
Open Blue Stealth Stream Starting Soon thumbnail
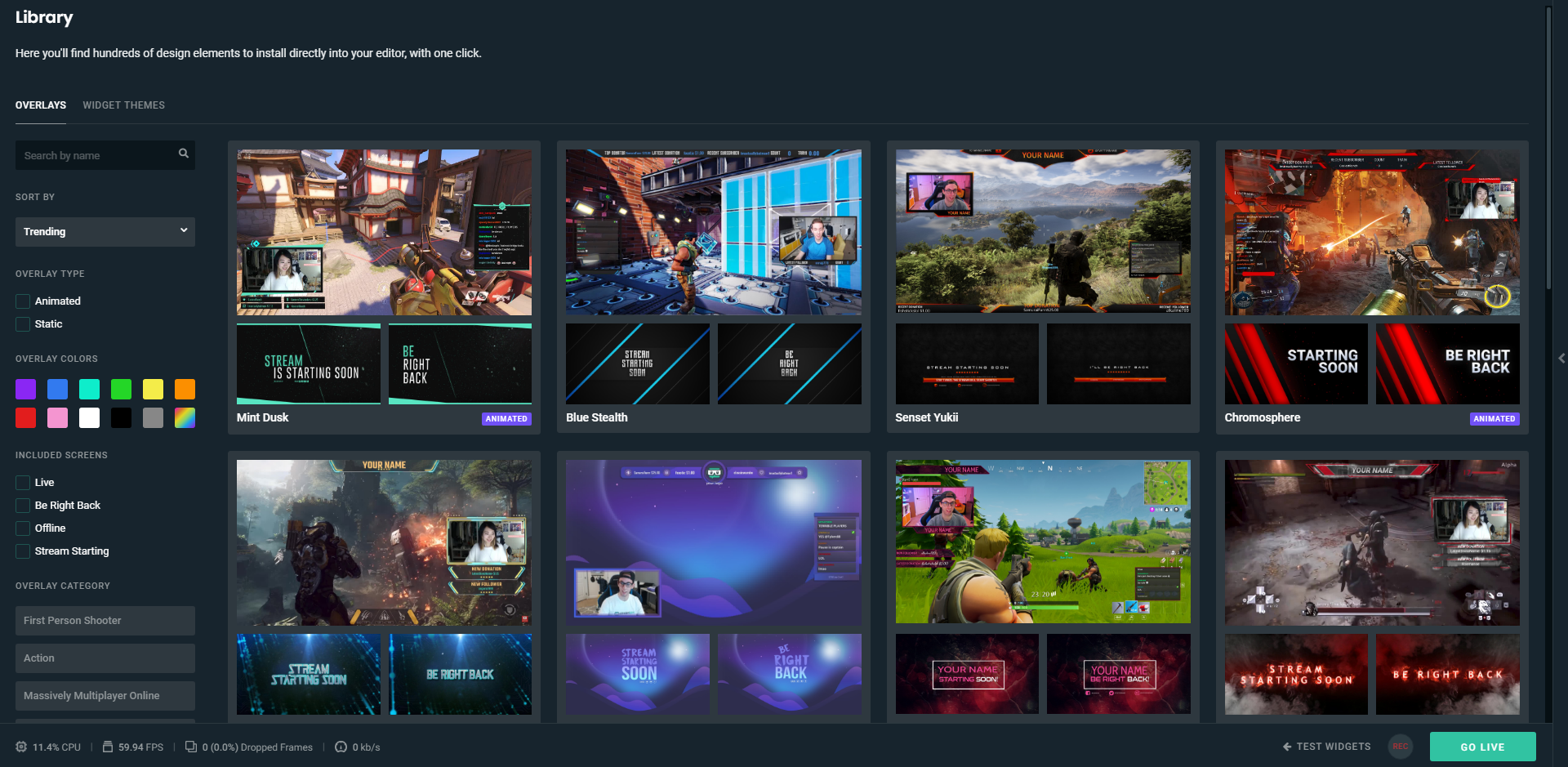[x=638, y=364]
